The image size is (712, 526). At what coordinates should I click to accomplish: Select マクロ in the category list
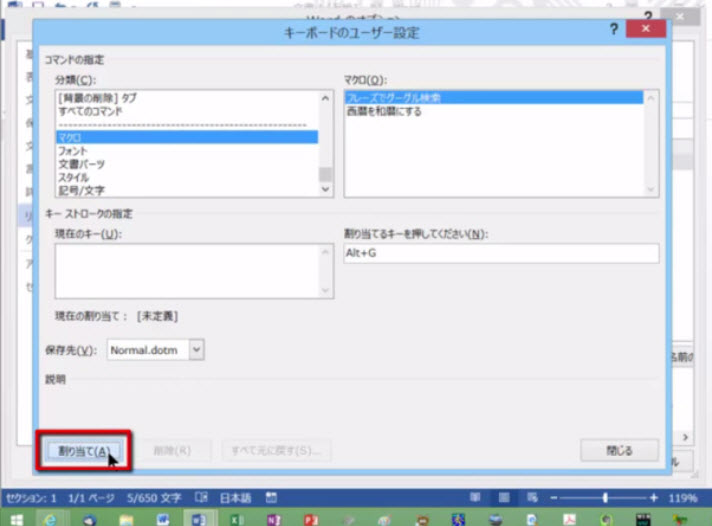[186, 137]
